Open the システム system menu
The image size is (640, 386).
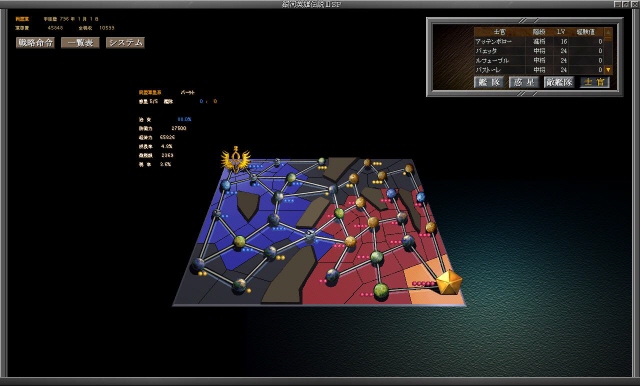tap(125, 43)
